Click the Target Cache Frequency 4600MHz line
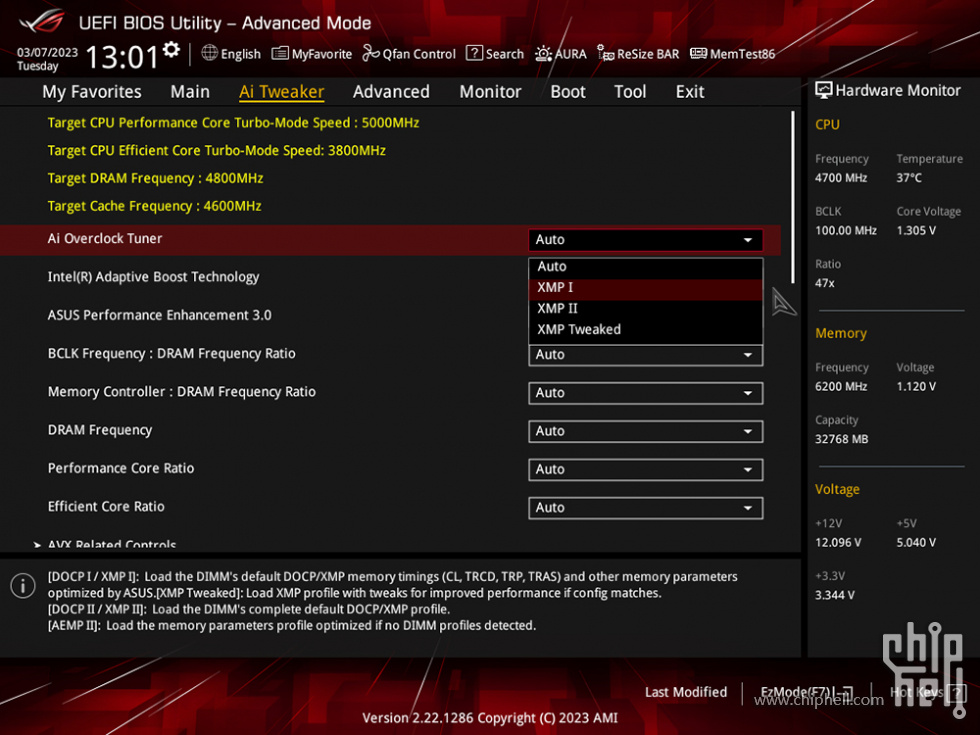 (x=154, y=206)
